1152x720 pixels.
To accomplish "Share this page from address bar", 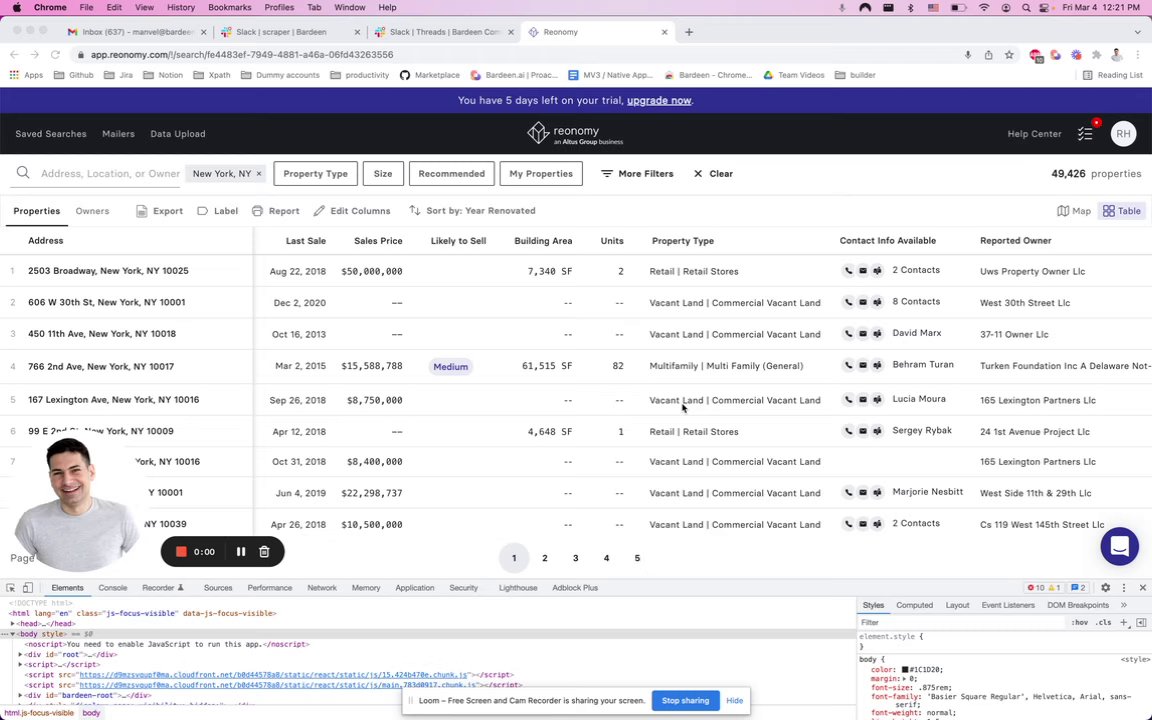I will pos(989,54).
